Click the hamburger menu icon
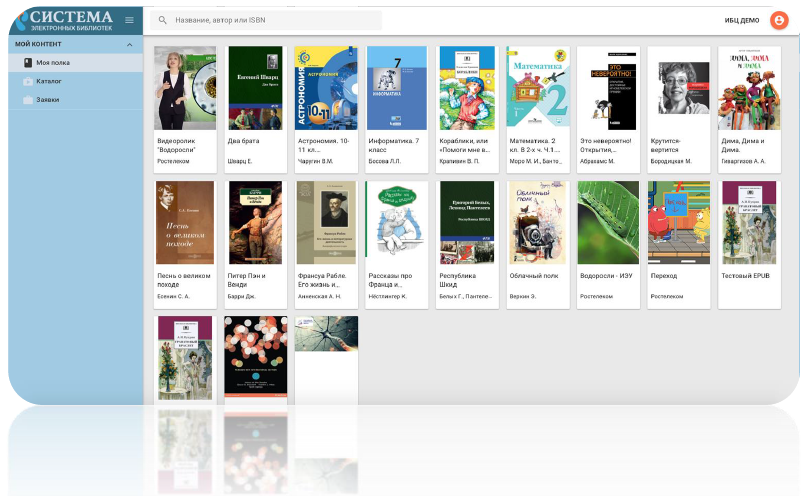The image size is (807, 496). tap(129, 20)
